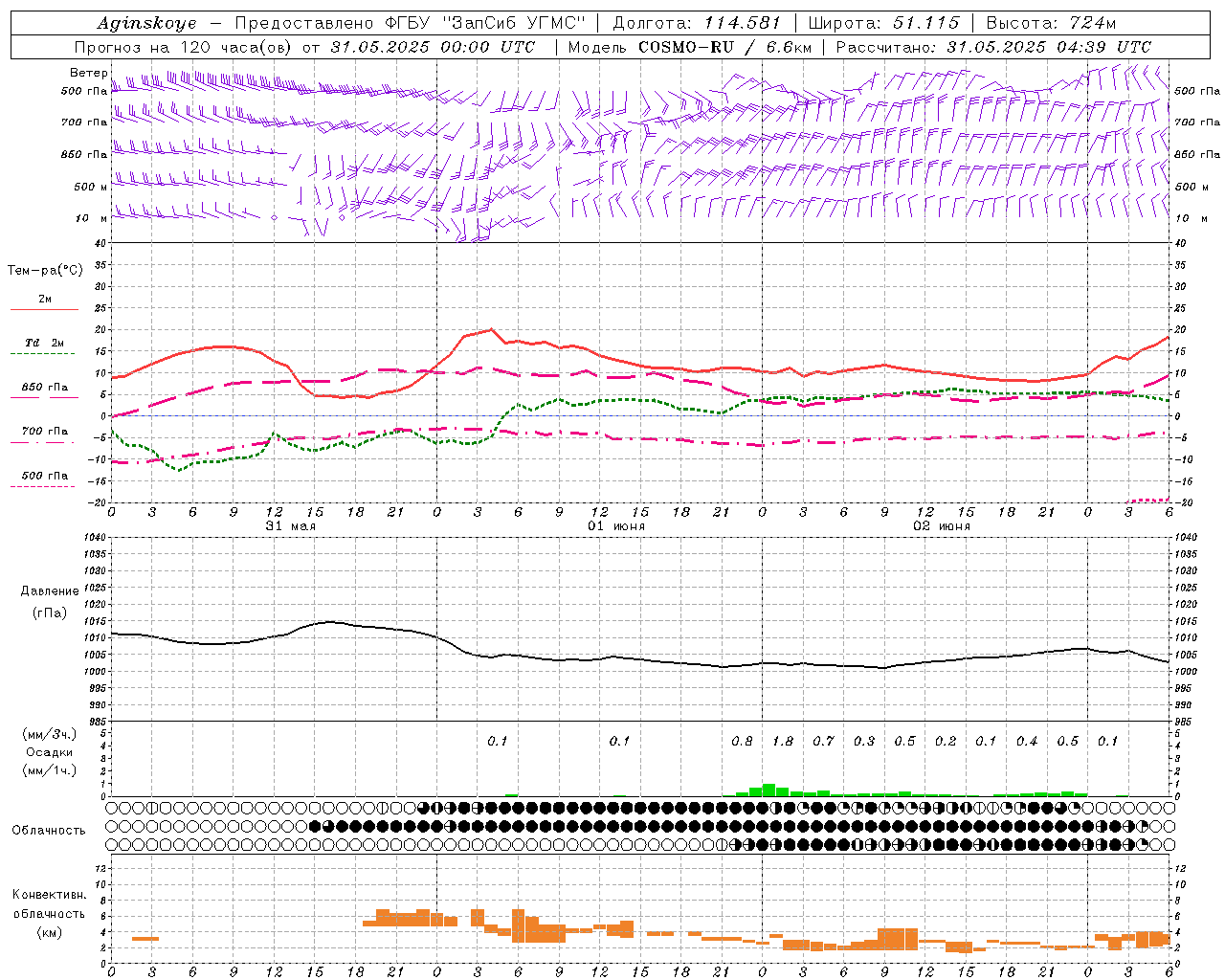Click the 0.3 precipitation amount value
Image resolution: width=1225 pixels, height=980 pixels.
point(864,741)
